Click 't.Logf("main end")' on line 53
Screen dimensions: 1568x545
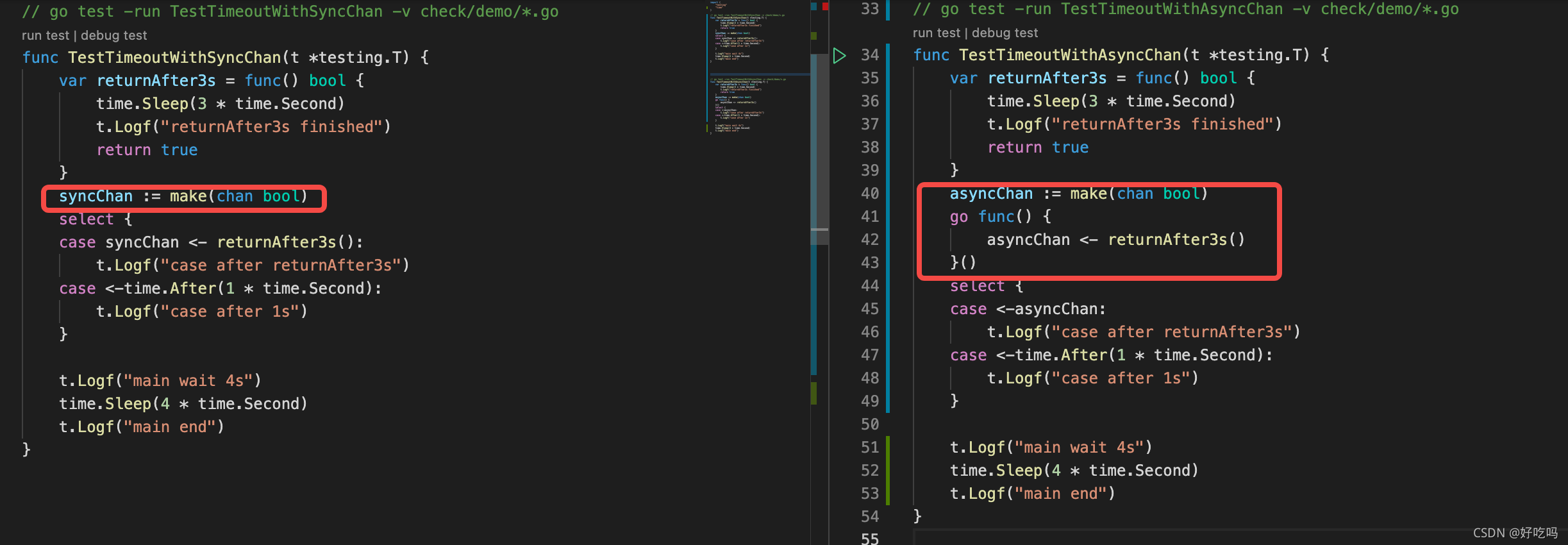1033,494
